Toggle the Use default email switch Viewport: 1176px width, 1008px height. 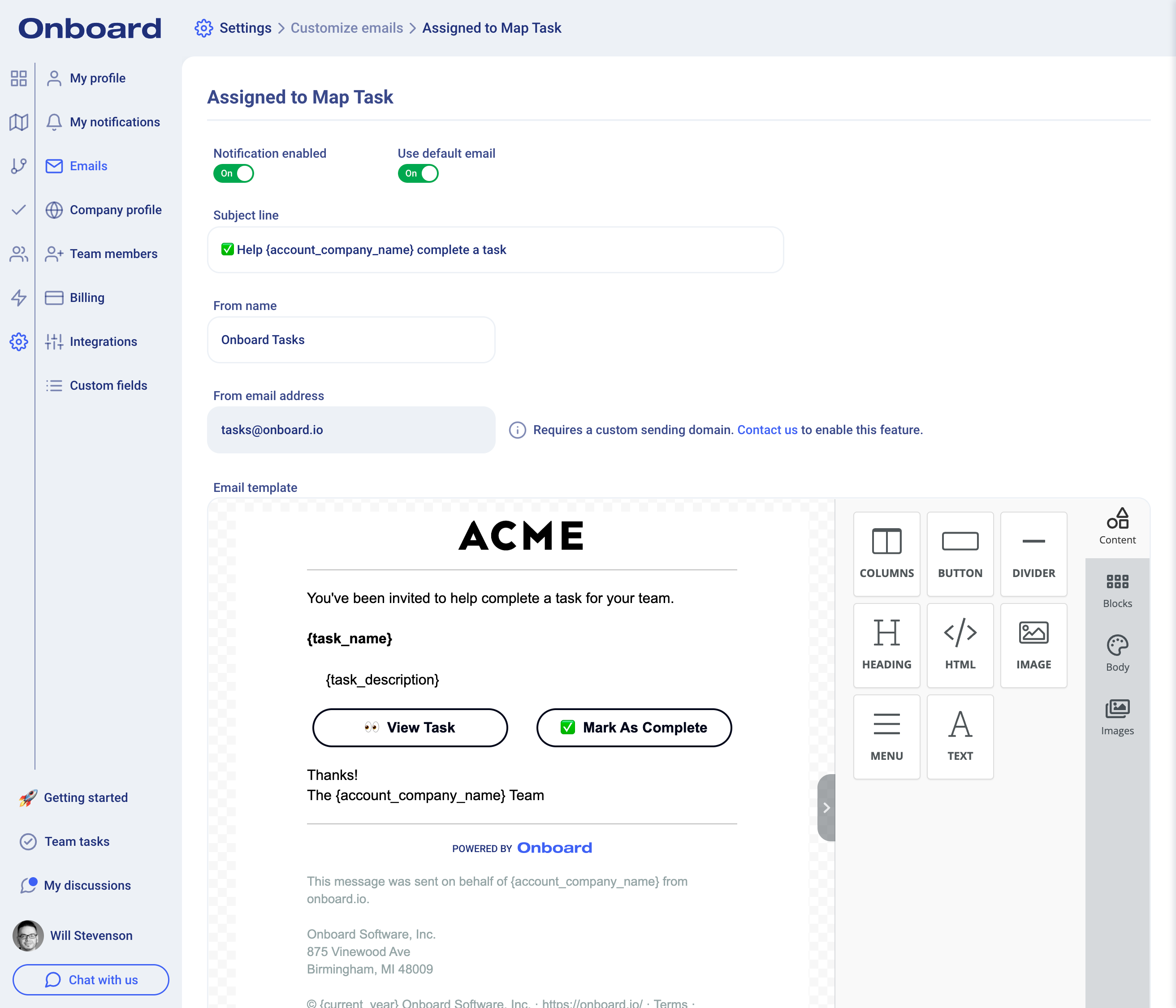pyautogui.click(x=418, y=173)
